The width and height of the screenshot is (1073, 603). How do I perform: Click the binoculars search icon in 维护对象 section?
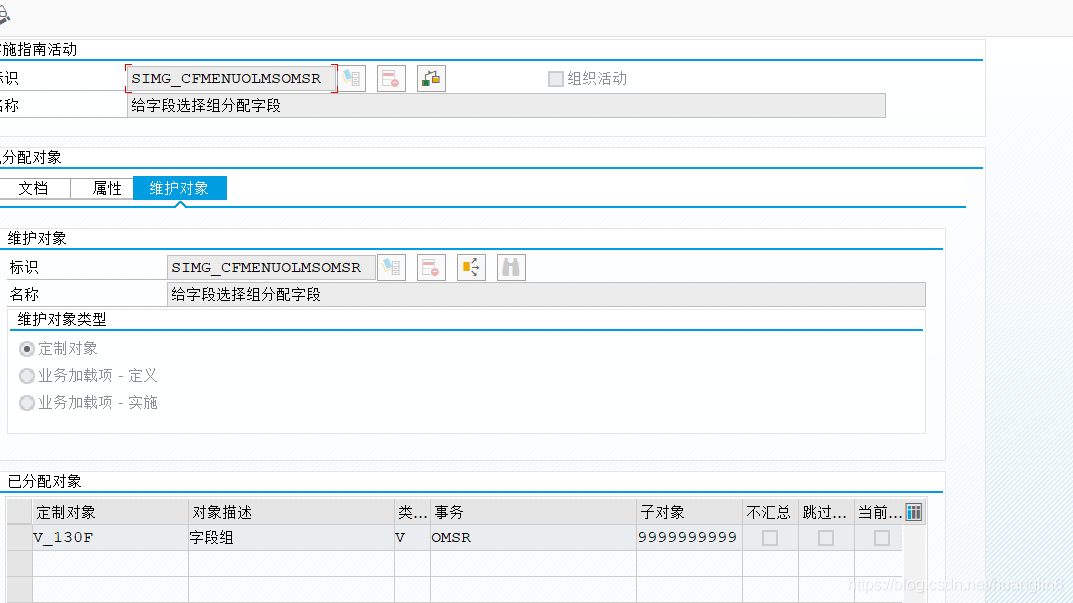click(x=510, y=267)
